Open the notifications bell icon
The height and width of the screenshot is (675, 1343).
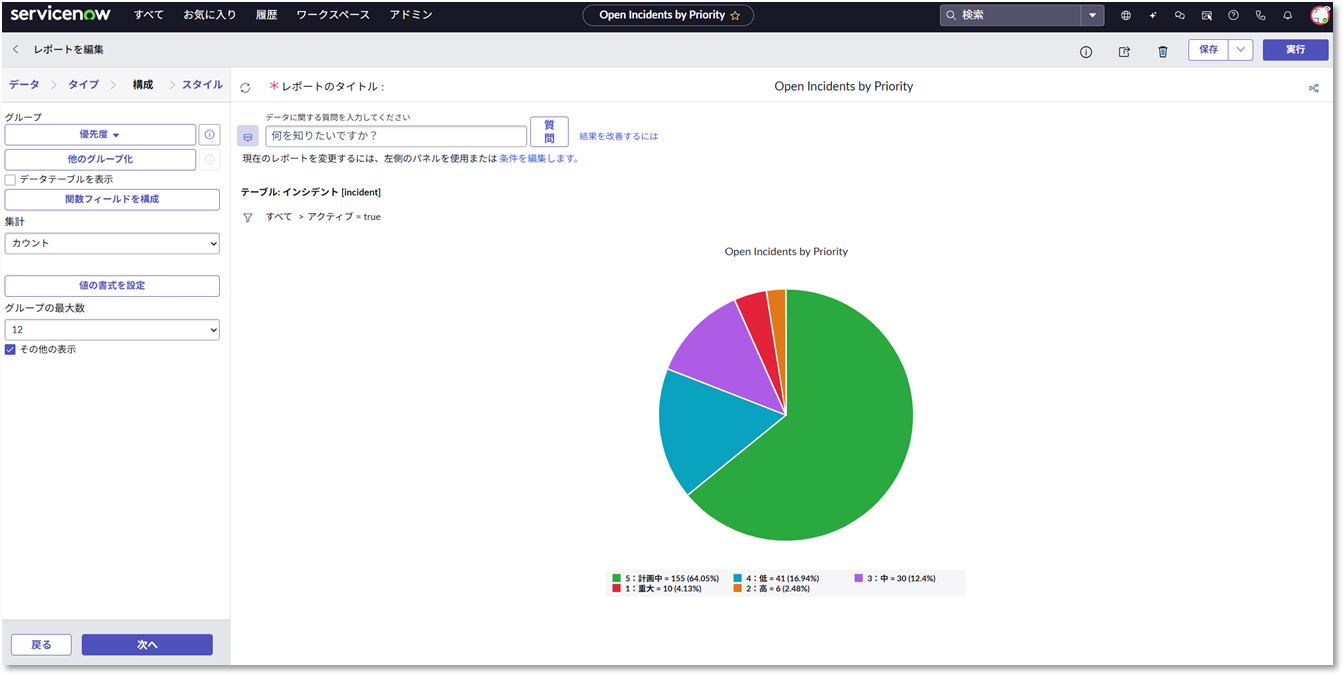pyautogui.click(x=1288, y=15)
